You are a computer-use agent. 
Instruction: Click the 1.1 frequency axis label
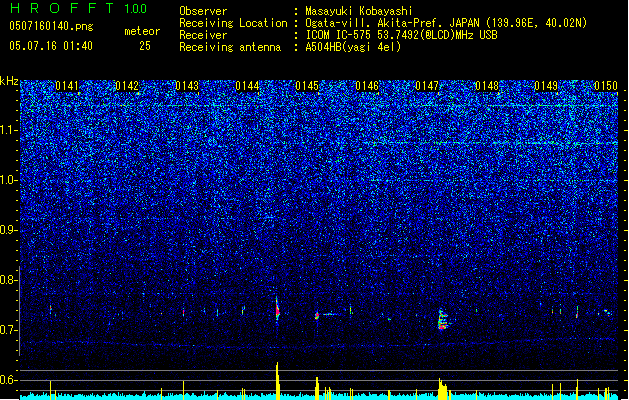click(x=9, y=130)
